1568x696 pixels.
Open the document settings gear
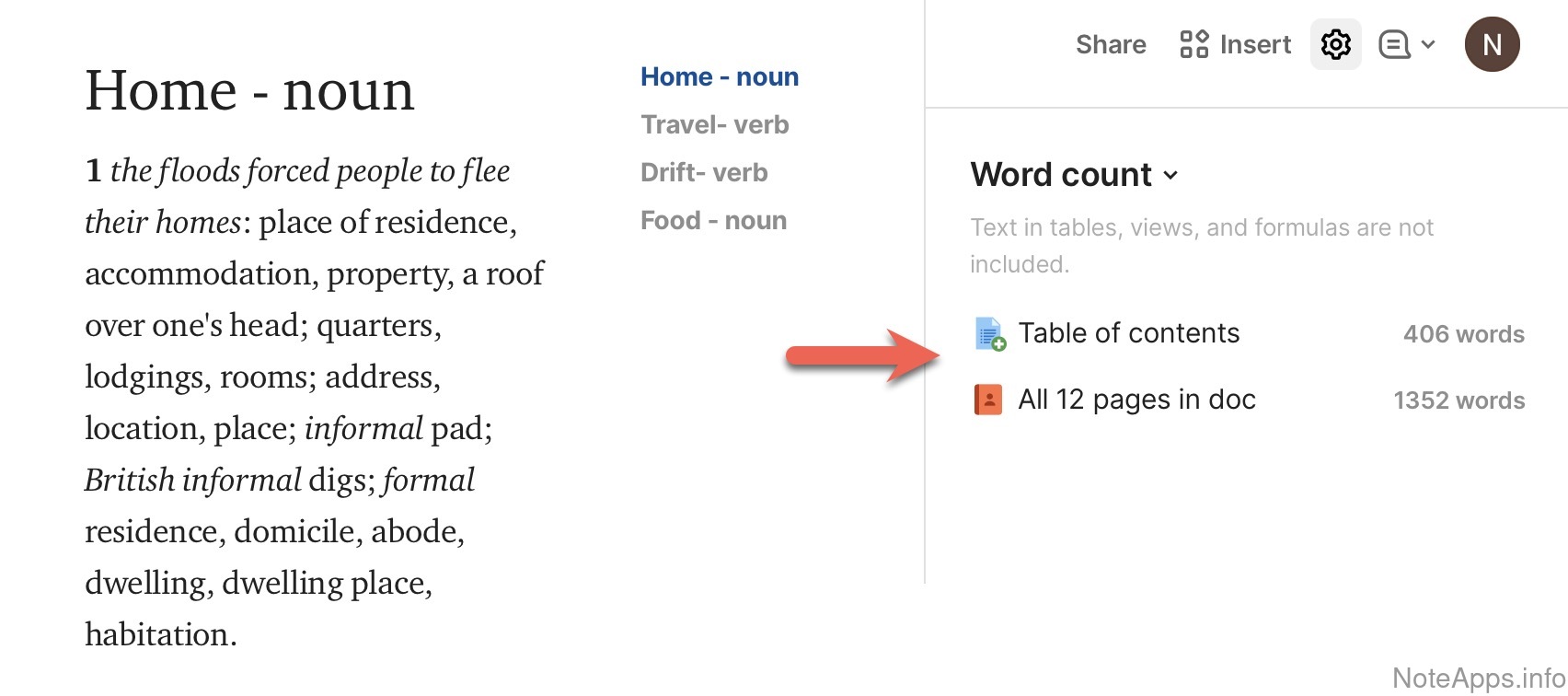tap(1335, 44)
